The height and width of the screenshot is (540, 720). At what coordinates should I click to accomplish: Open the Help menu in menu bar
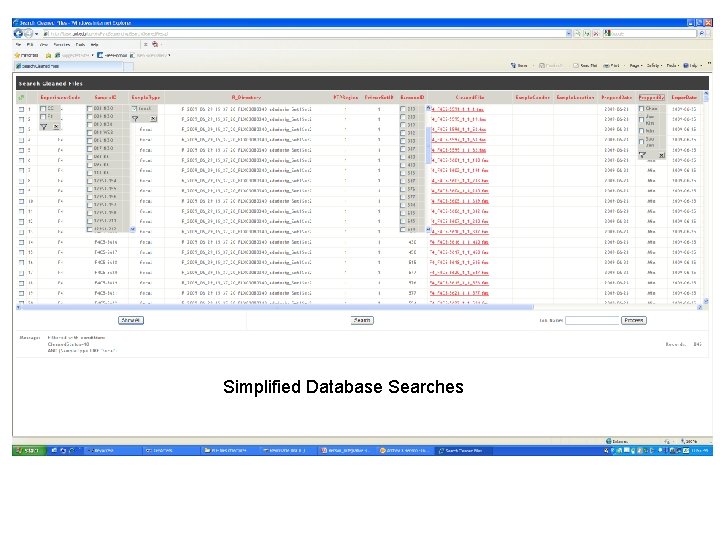94,45
